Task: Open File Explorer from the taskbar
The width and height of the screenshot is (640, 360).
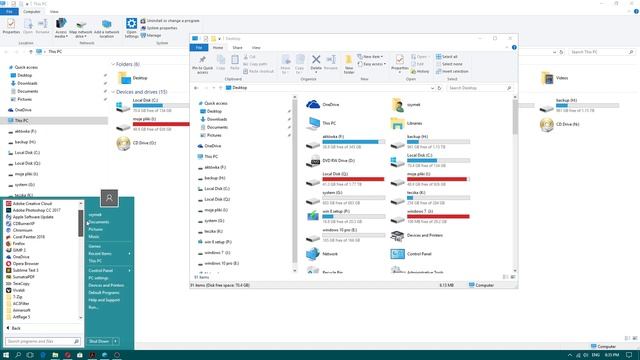Action: click(x=55, y=355)
